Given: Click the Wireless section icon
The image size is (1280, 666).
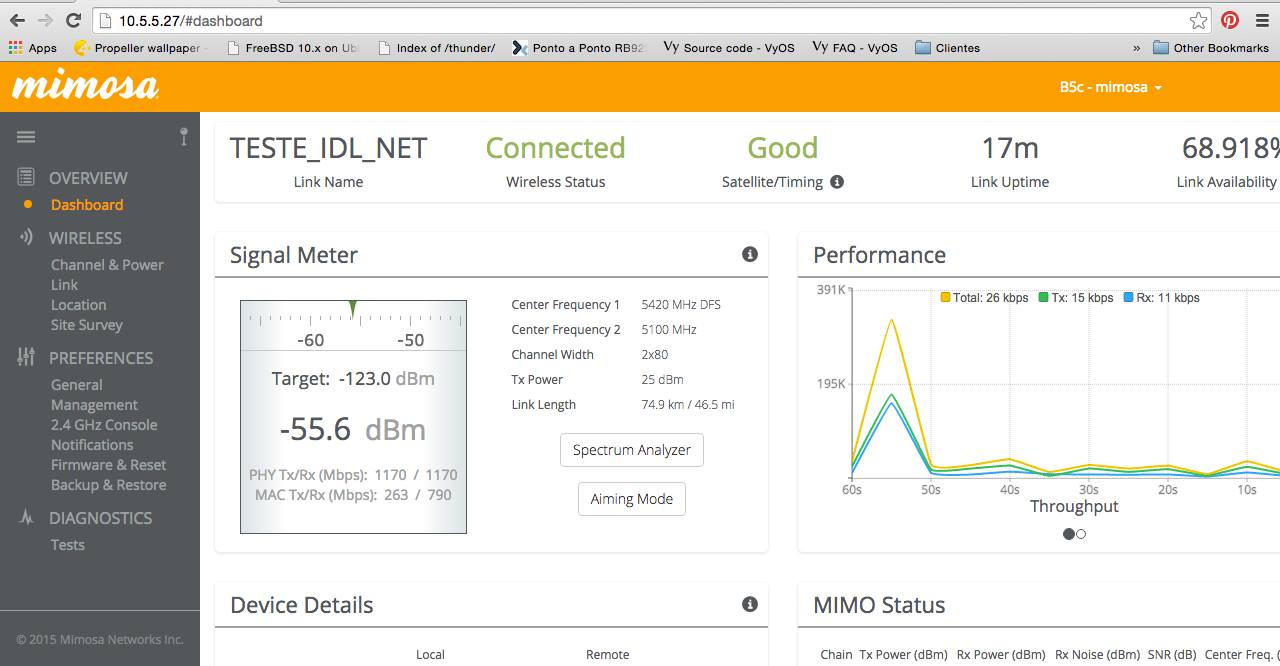Looking at the screenshot, I should click(26, 237).
